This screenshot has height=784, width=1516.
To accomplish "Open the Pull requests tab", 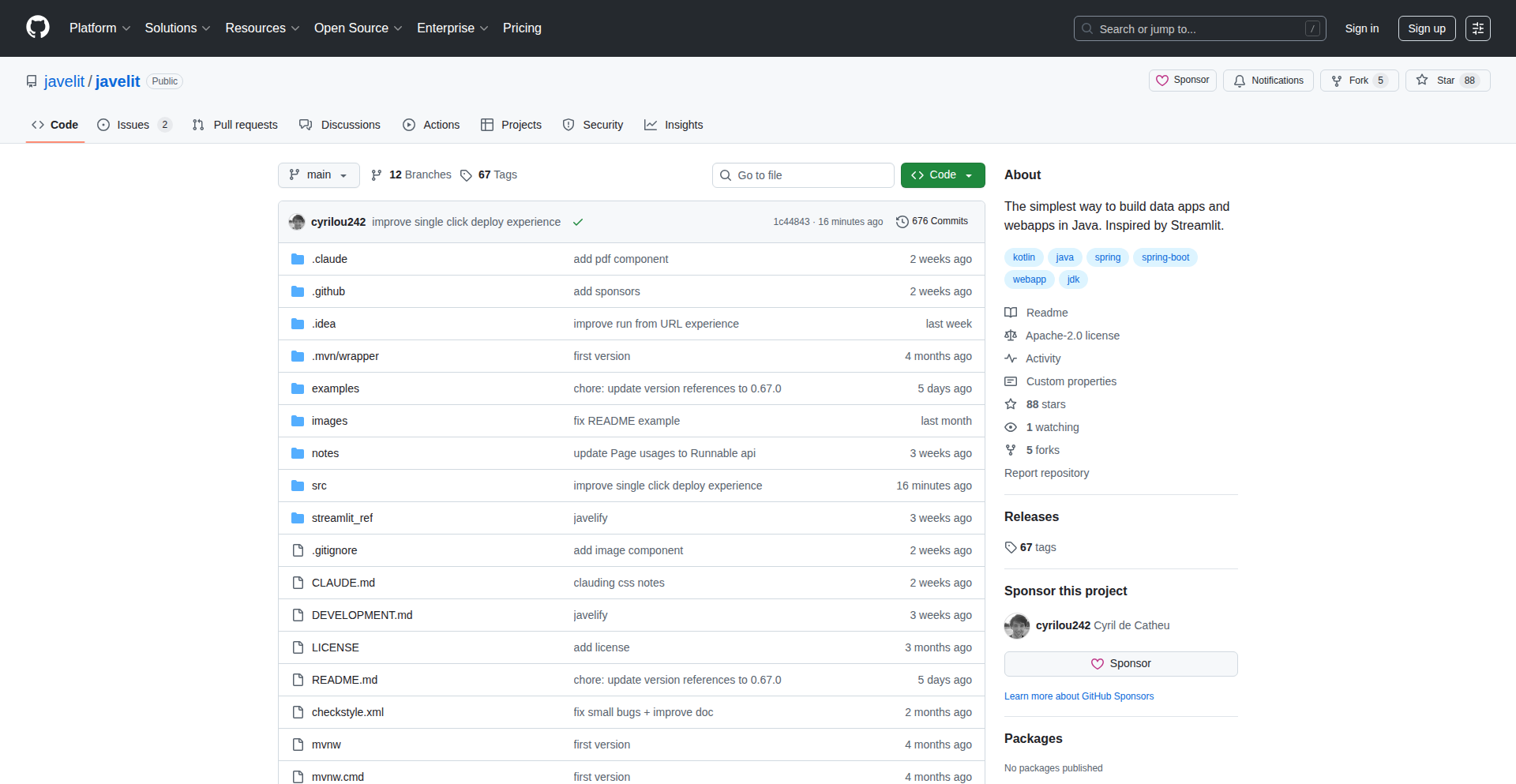I will point(235,125).
